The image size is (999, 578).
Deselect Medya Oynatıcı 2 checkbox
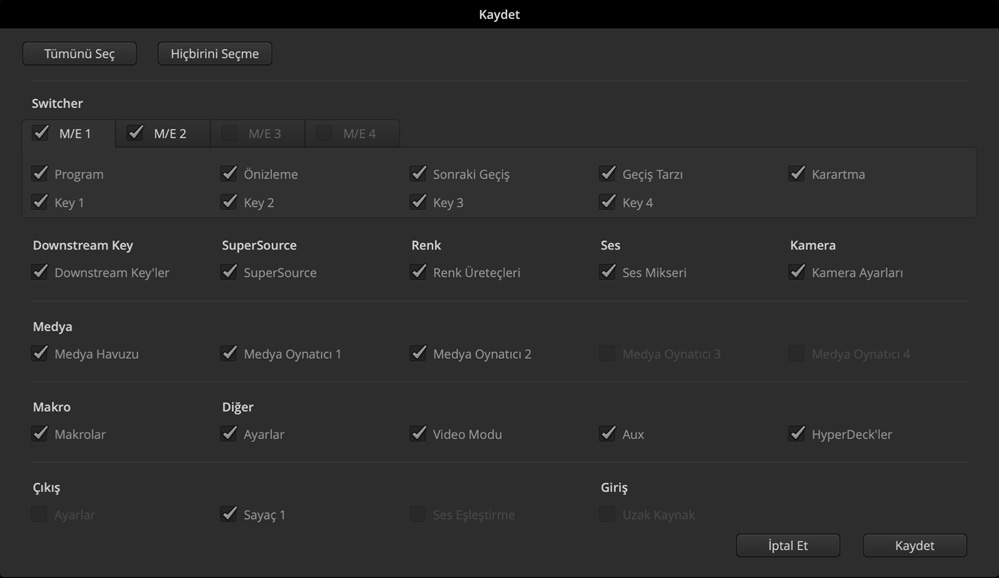[x=418, y=353]
